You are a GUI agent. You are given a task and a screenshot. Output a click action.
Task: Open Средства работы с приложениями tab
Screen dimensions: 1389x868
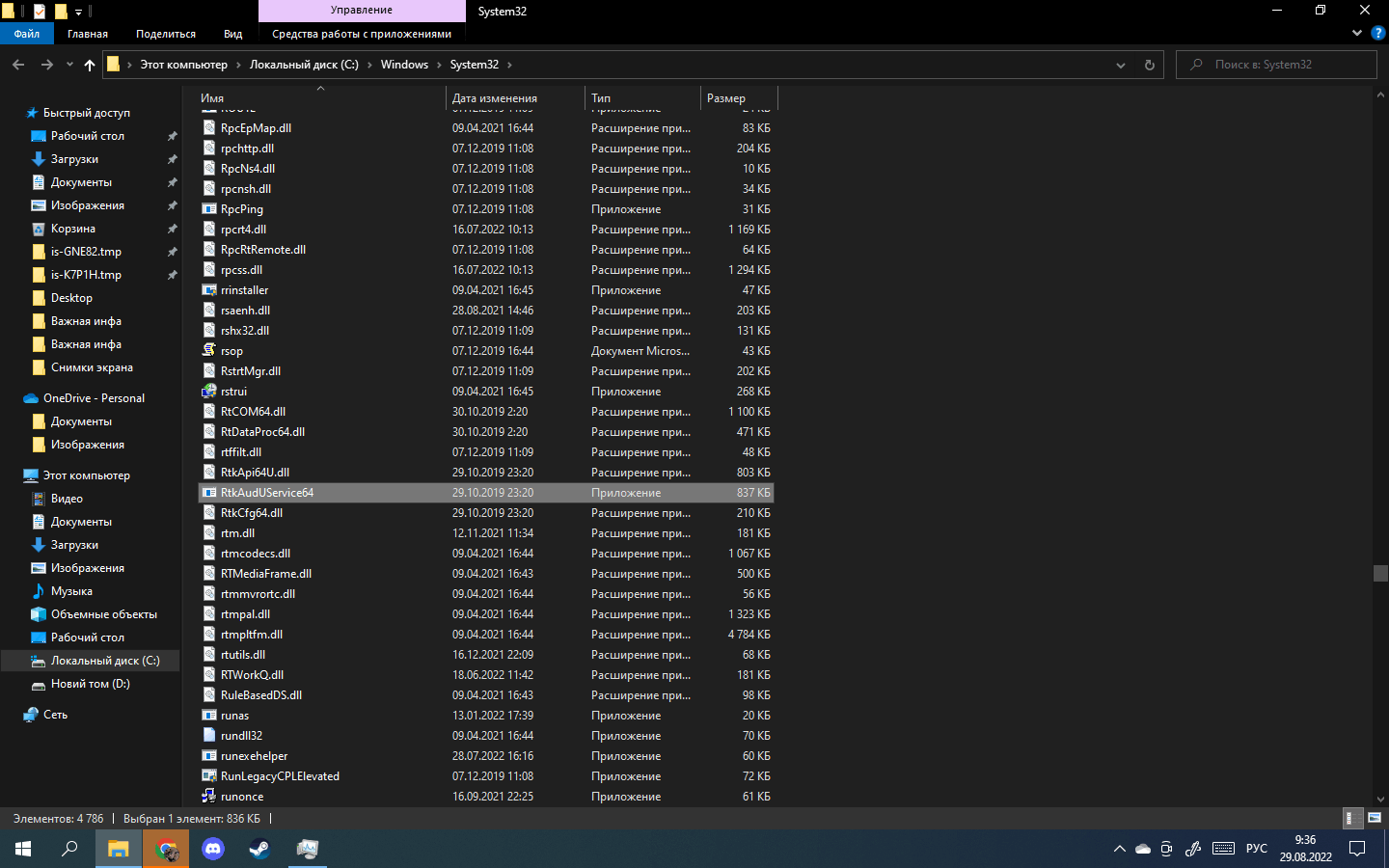click(x=362, y=34)
